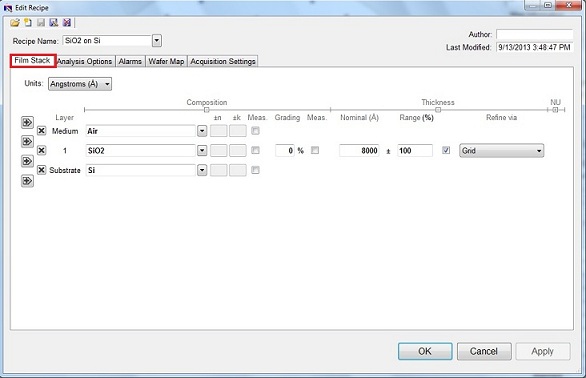The image size is (586, 378).
Task: Click the ±k field for Si substrate
Action: tap(238, 170)
